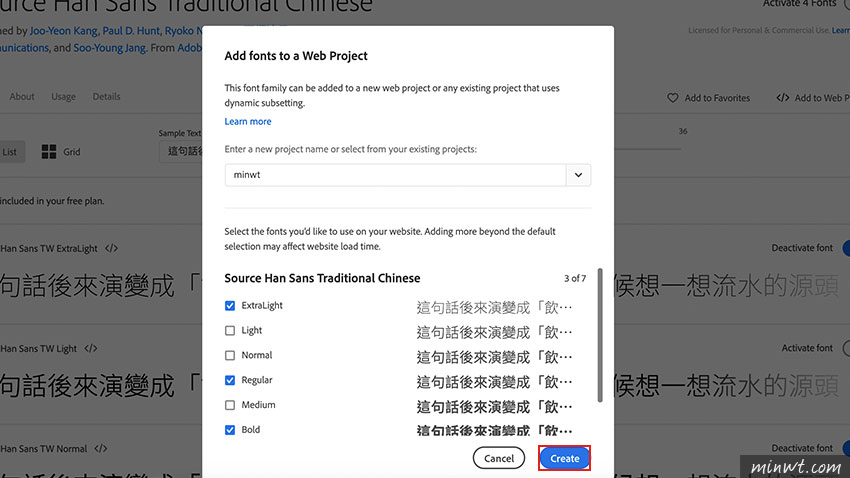This screenshot has width=850, height=478.
Task: Open the About tab
Action: pos(22,96)
